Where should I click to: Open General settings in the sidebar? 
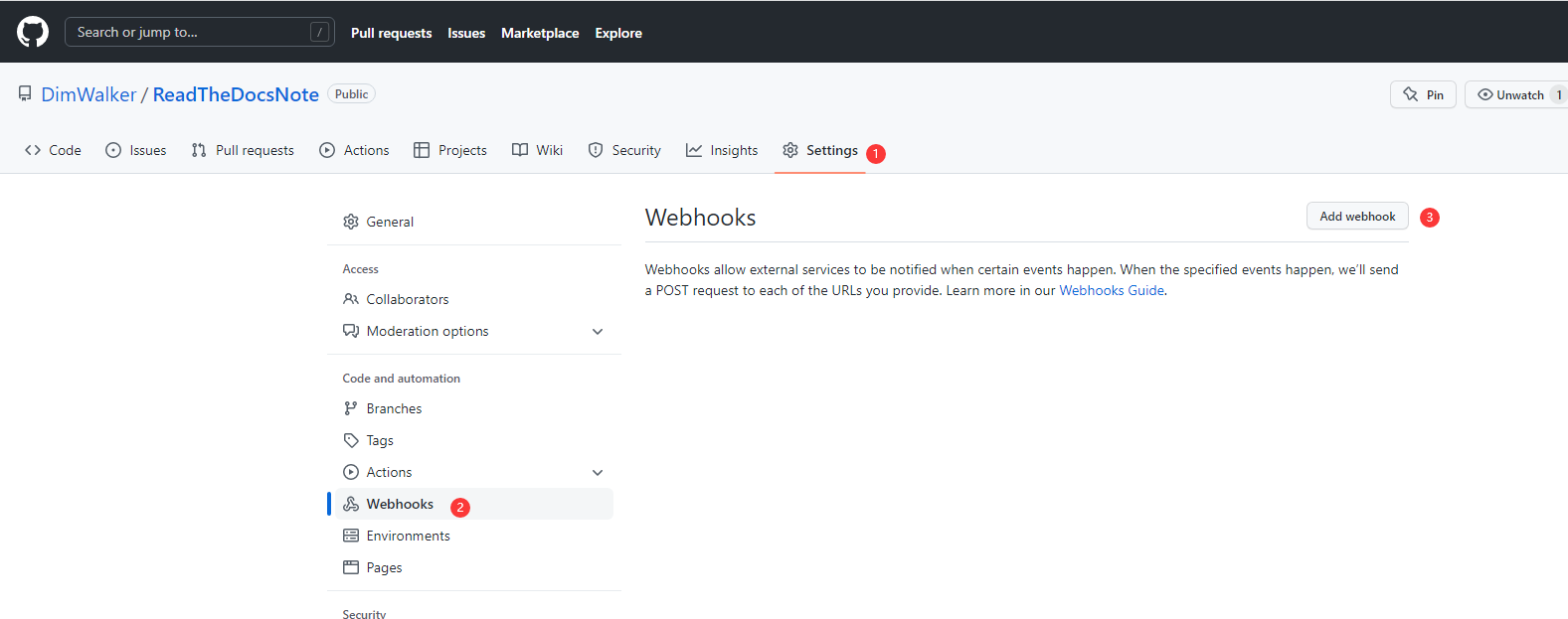coord(474,222)
